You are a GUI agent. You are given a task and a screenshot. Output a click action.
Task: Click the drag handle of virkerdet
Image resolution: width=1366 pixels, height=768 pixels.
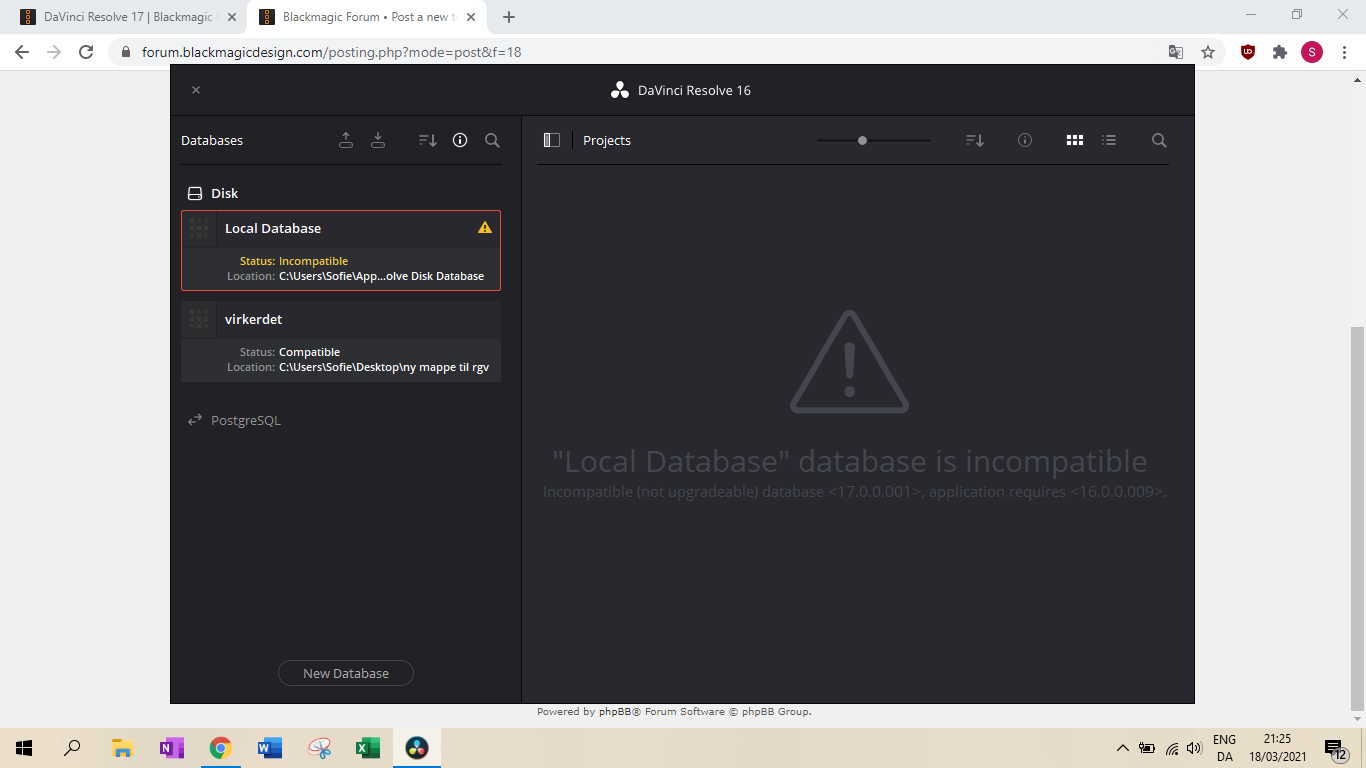[x=199, y=319]
